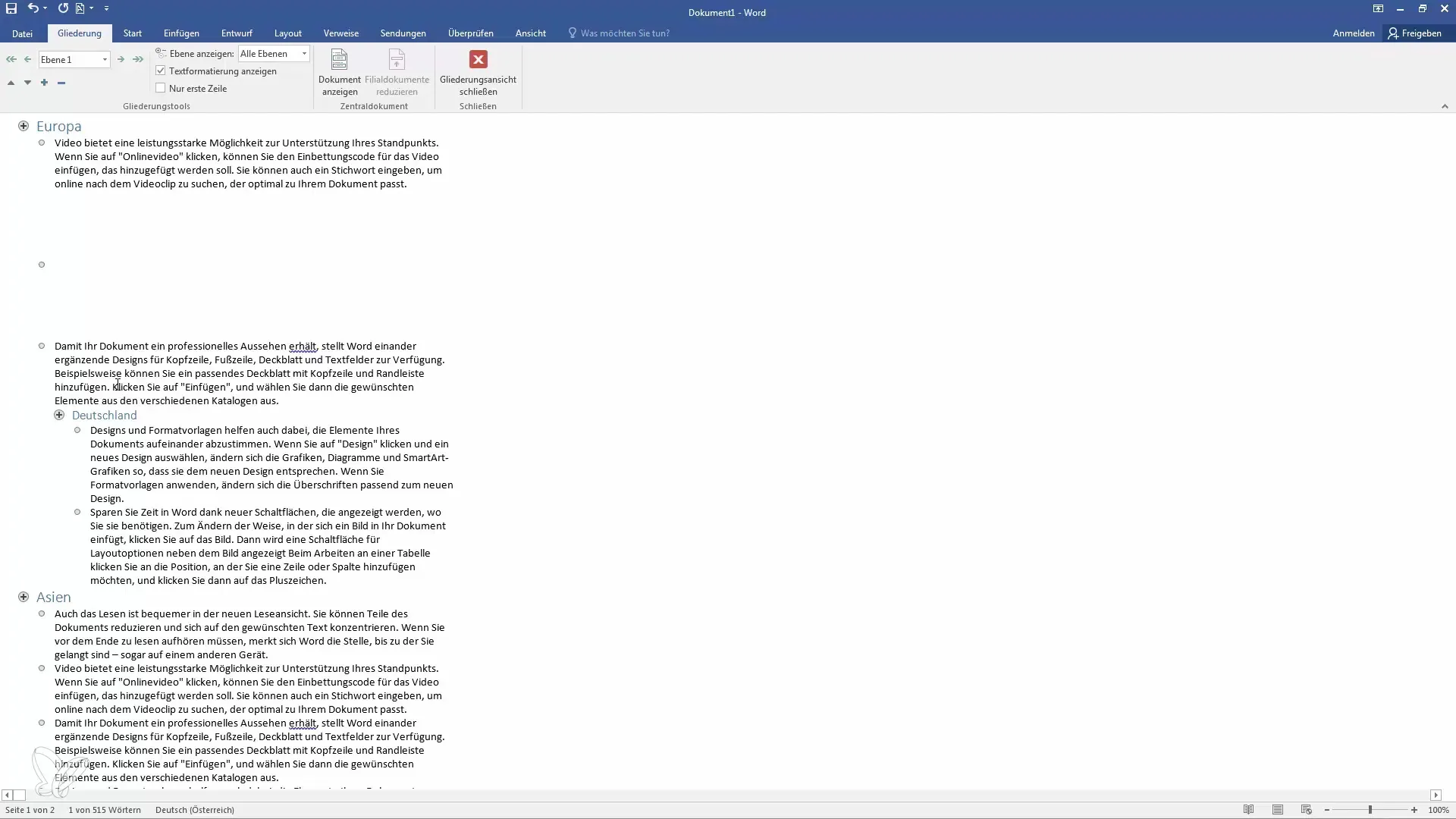Click the 1 von 515 Wörtern word count

point(105,810)
